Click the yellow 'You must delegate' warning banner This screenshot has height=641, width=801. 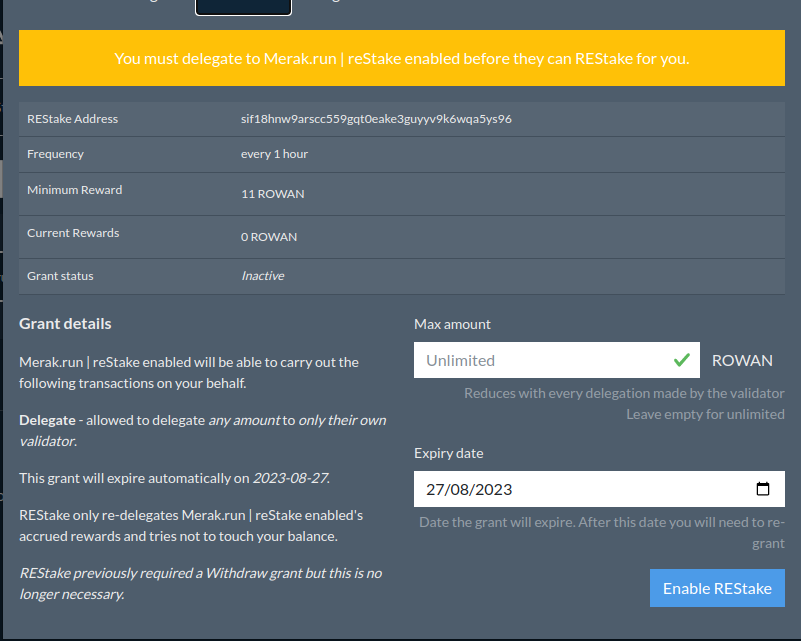click(402, 58)
